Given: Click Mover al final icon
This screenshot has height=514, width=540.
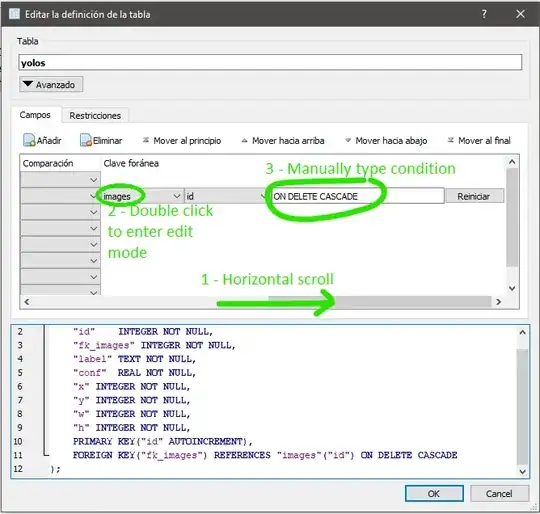Looking at the screenshot, I should coord(450,140).
